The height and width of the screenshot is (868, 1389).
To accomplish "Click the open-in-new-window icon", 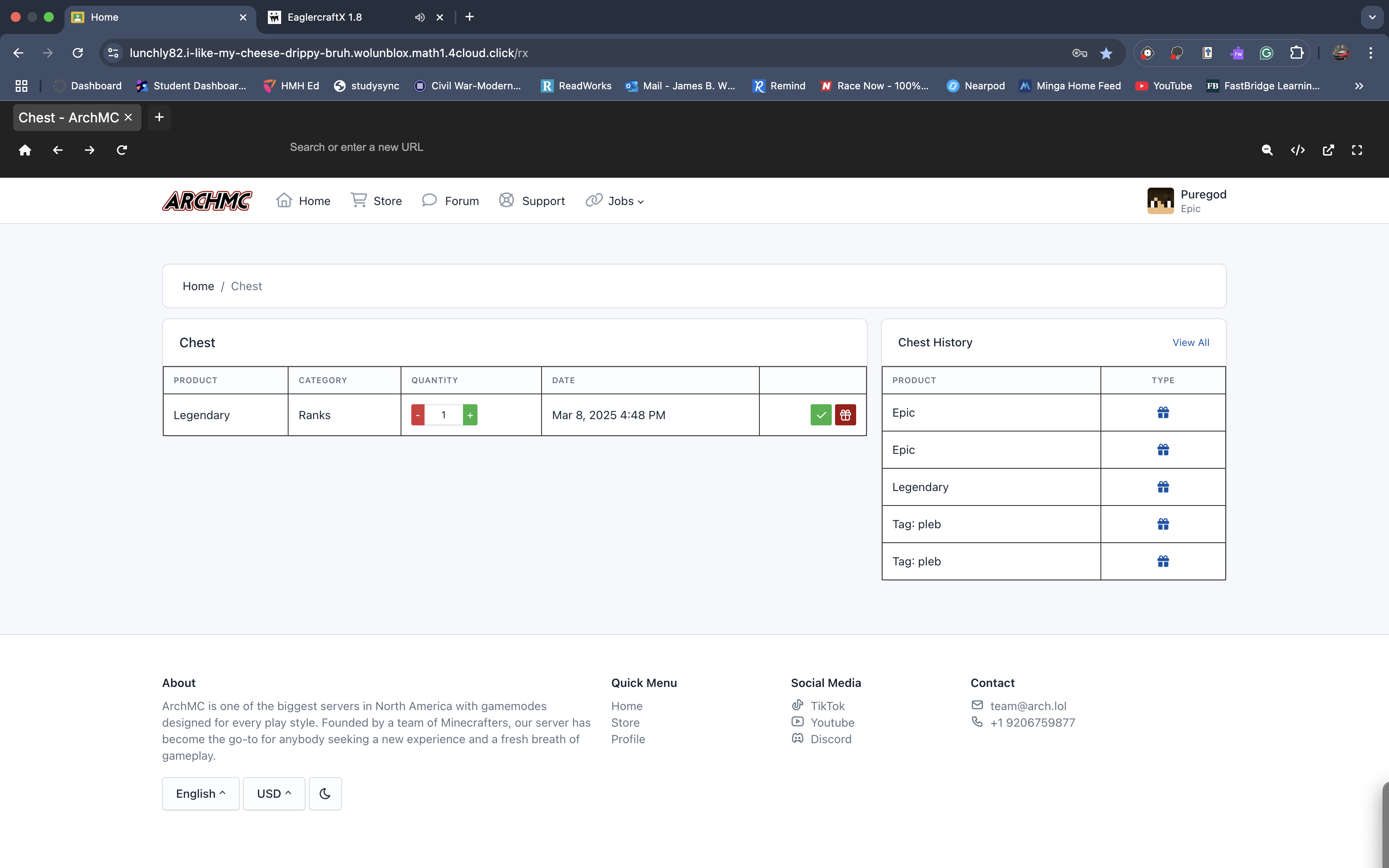I will 1328,150.
